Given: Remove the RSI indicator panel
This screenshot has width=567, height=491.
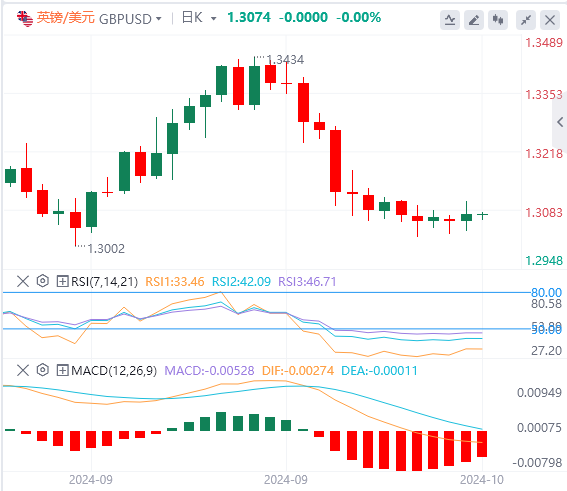Looking at the screenshot, I should 23,281.
